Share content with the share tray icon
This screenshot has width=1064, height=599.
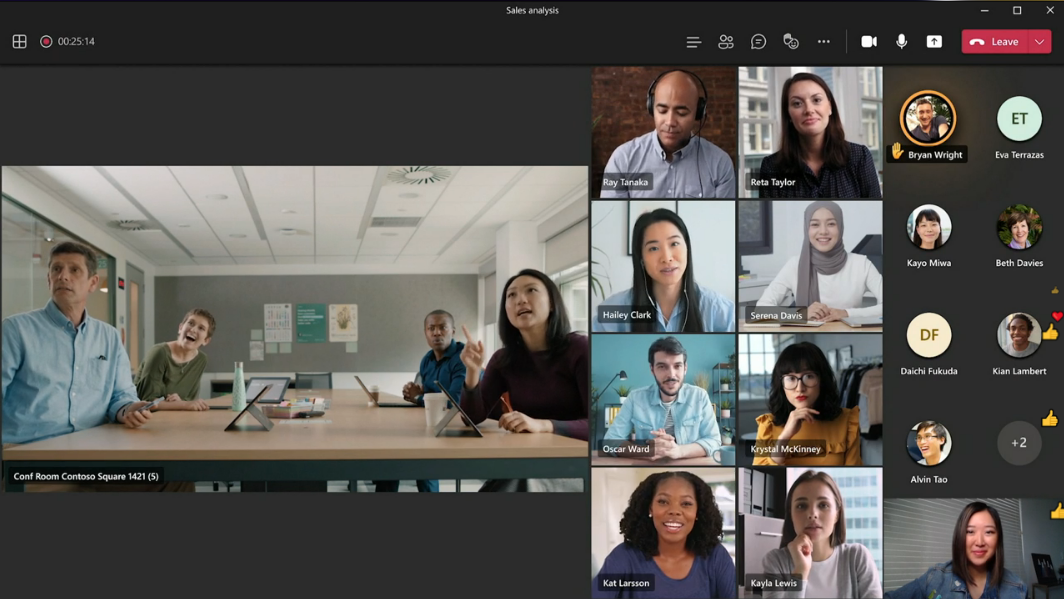point(934,42)
